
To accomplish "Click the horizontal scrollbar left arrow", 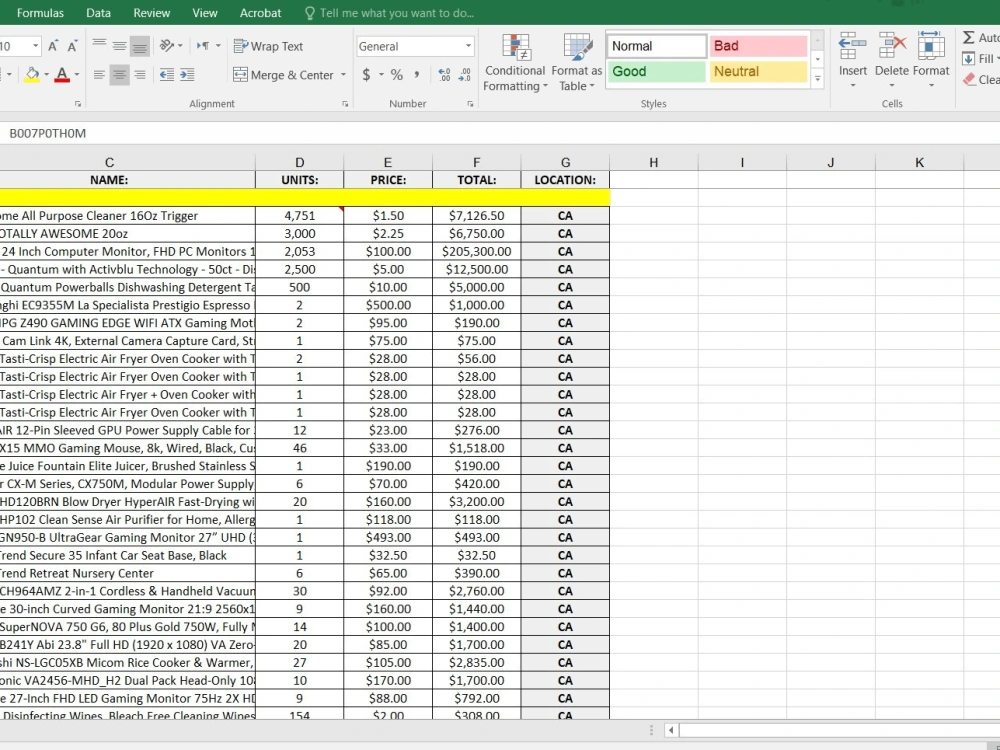I will point(671,730).
